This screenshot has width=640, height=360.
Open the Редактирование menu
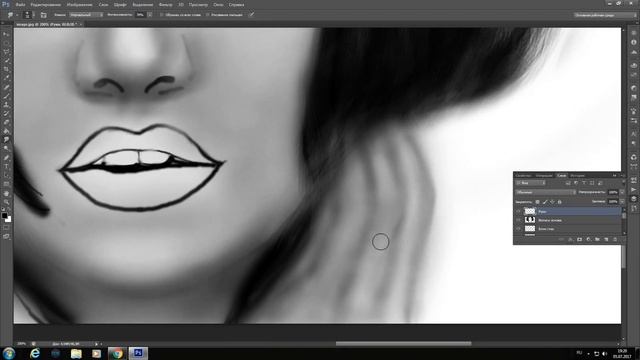[x=46, y=5]
